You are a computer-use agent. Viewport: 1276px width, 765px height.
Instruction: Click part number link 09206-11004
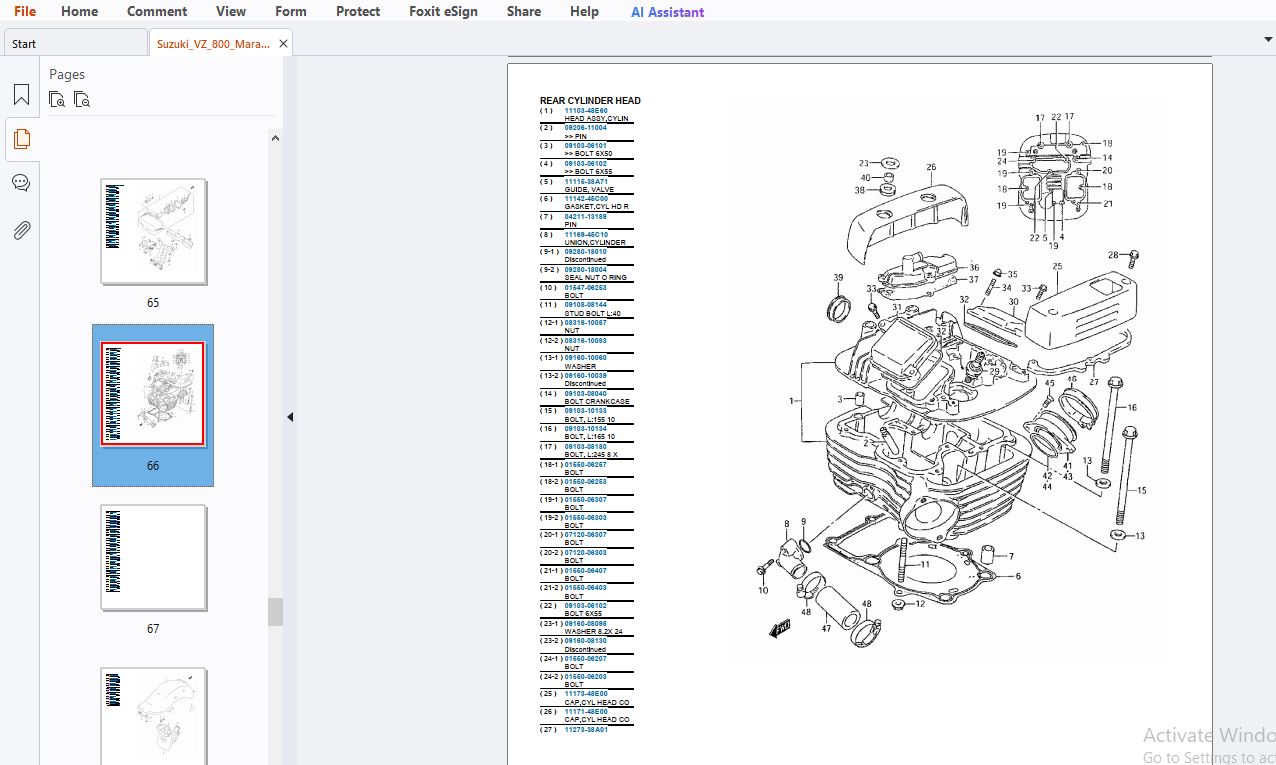585,128
